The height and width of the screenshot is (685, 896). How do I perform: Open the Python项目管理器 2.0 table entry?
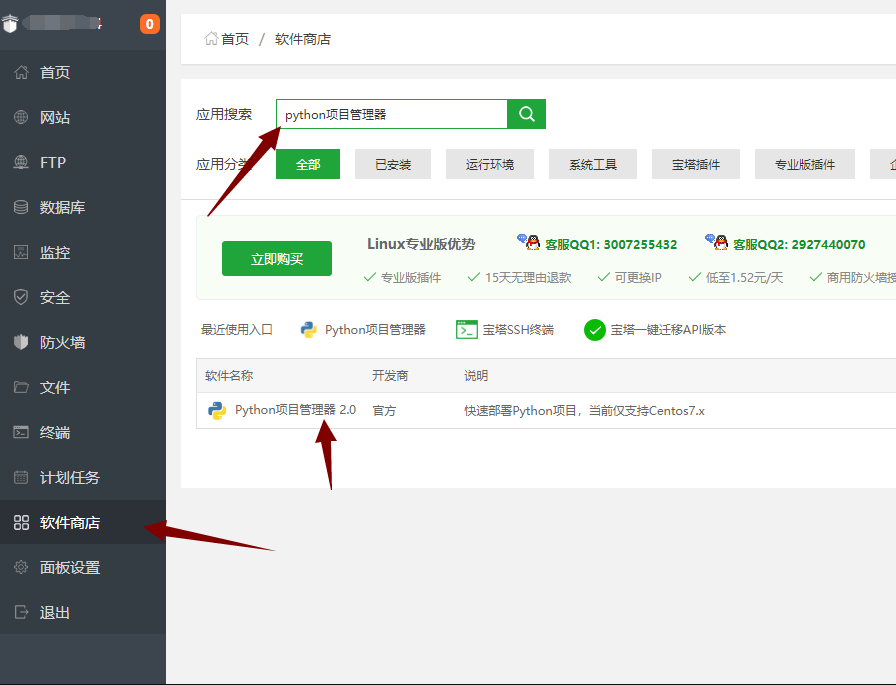(x=290, y=409)
